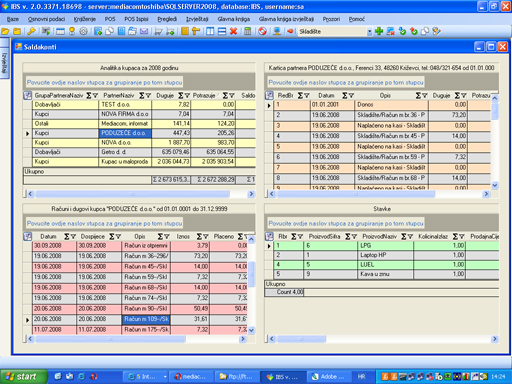Toggle sum on Iznos column in Računi grid
The image size is (512, 384).
point(199,237)
